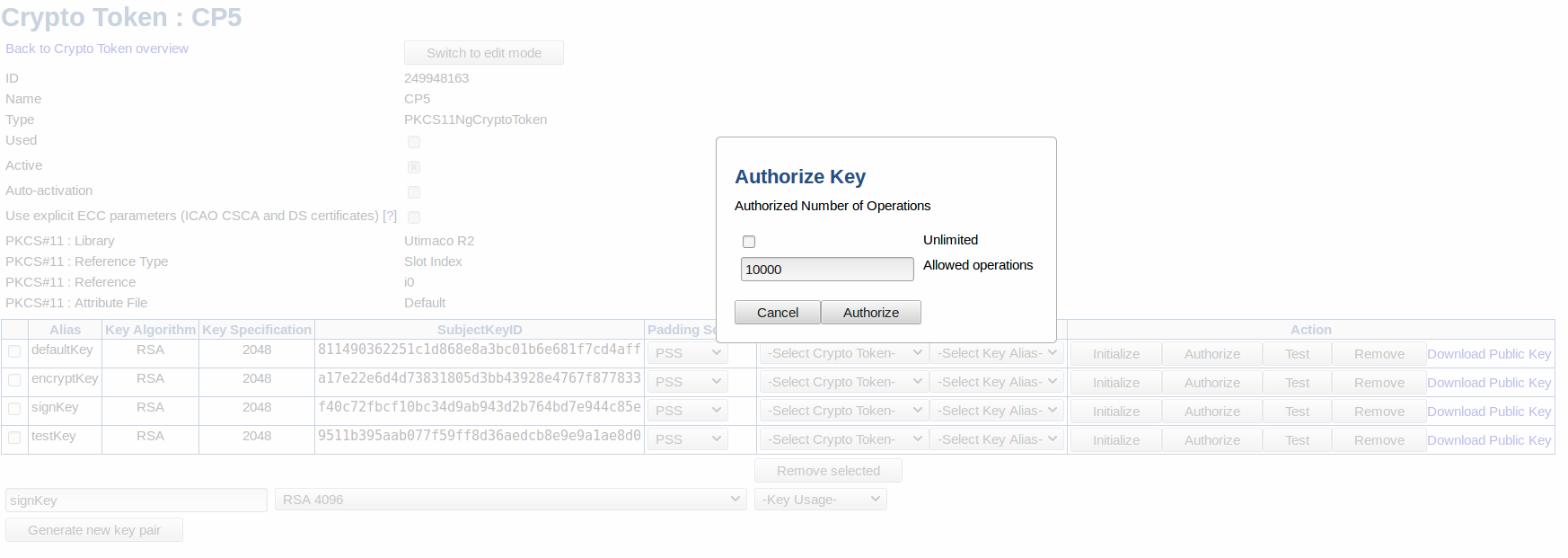This screenshot has height=558, width=1568.
Task: Check the testKey row checkbox
Action: click(x=14, y=438)
